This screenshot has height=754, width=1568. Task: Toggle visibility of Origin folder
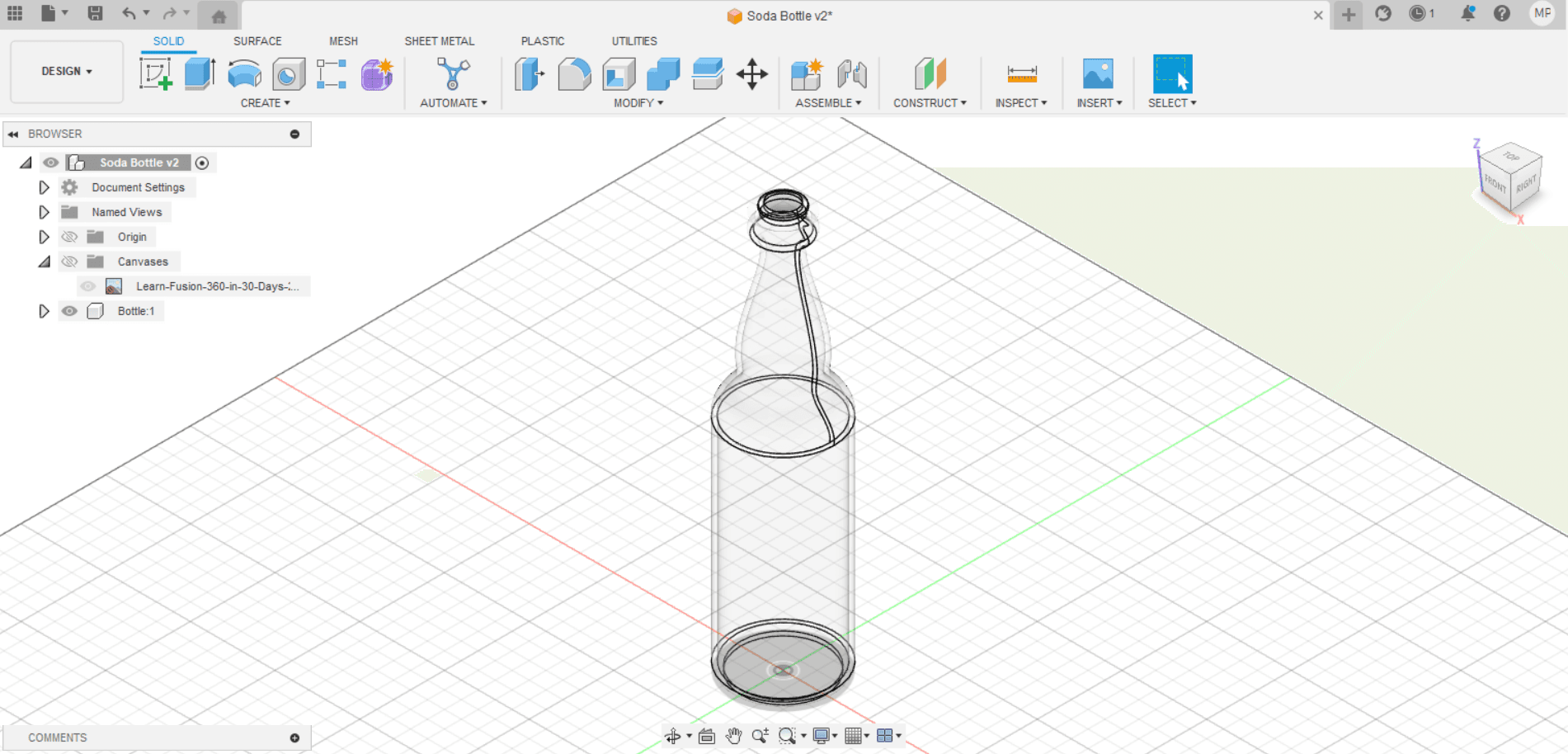[69, 237]
